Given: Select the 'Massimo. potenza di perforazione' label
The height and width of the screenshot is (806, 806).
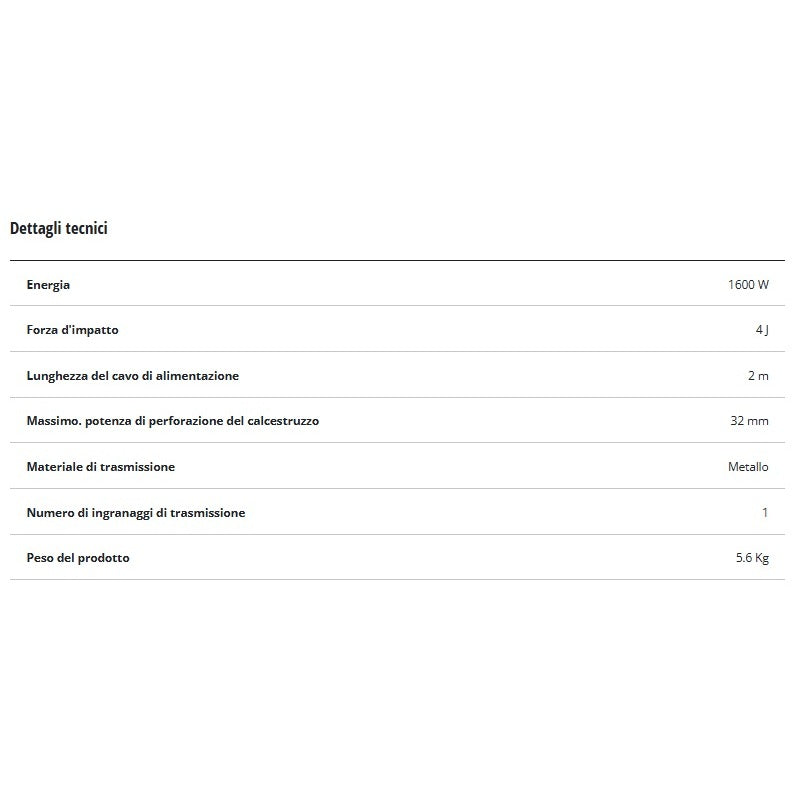Looking at the screenshot, I should [x=172, y=422].
